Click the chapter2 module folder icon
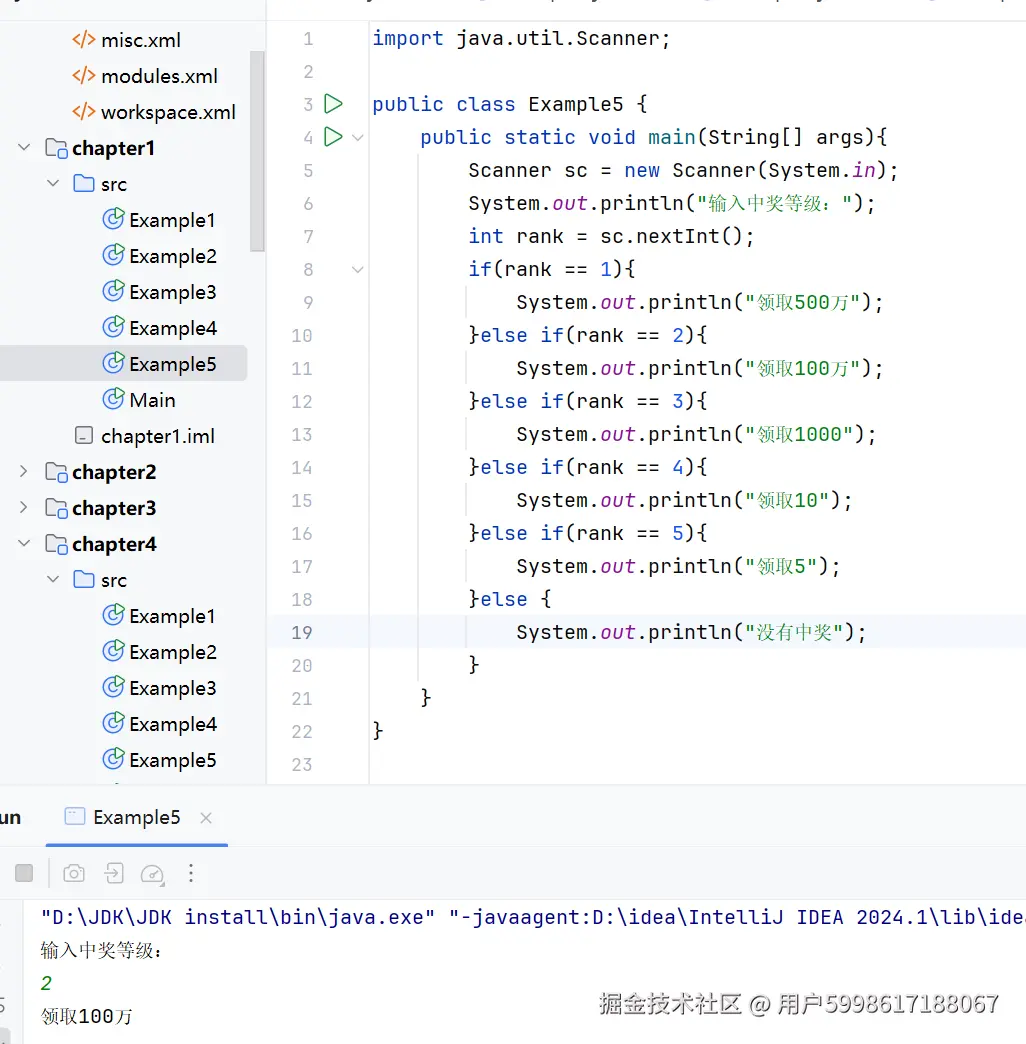The image size is (1026, 1044). pos(56,472)
